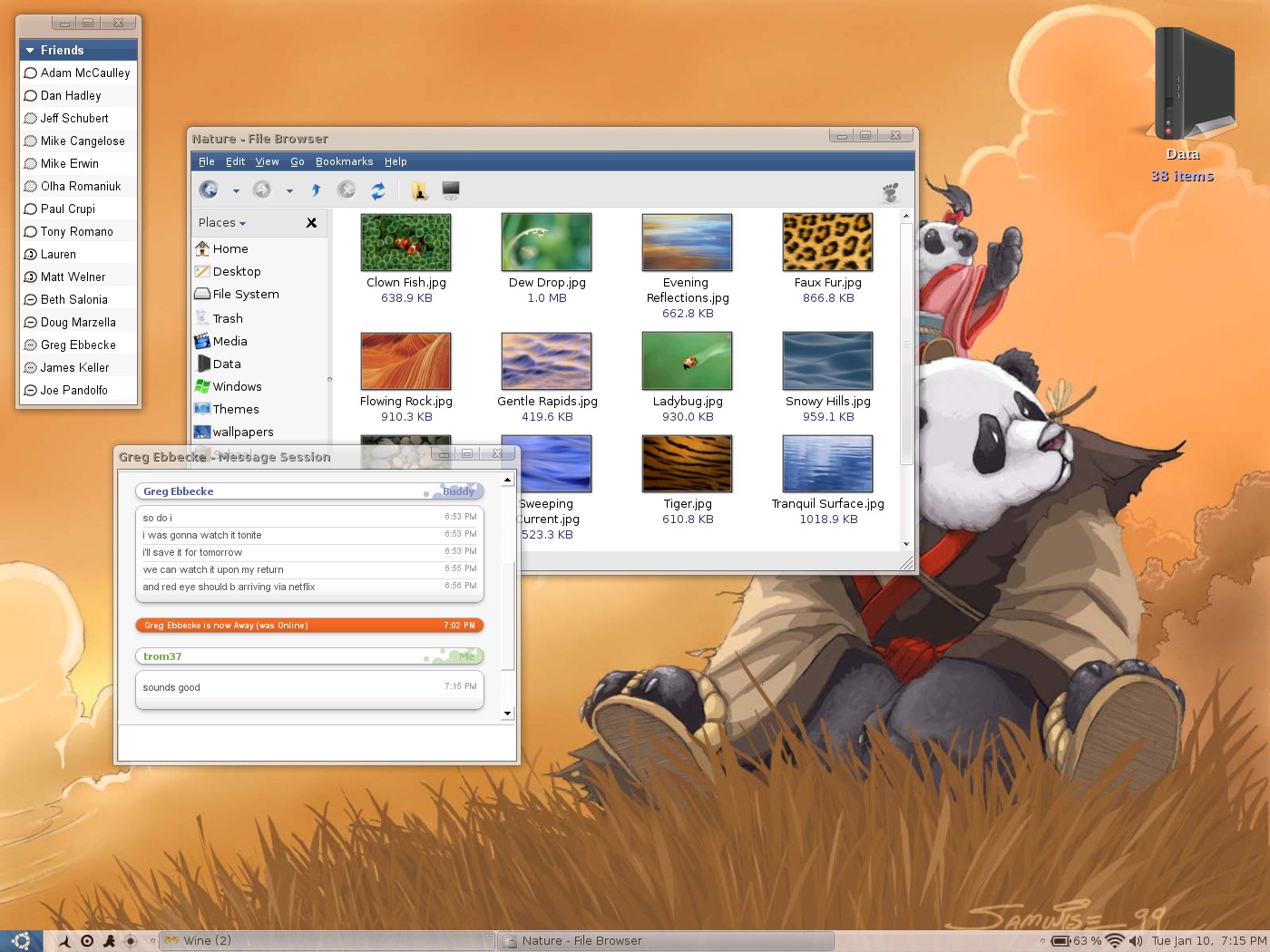Select Adam McCaulley in the buddy list

click(78, 73)
